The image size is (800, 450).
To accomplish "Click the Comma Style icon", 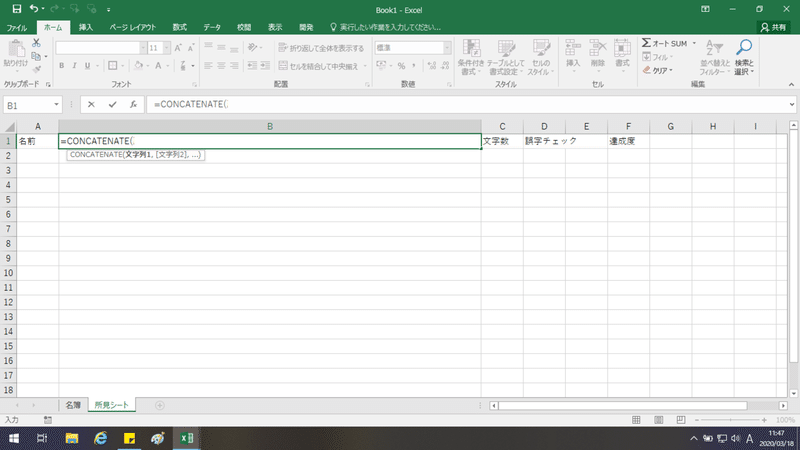I will pyautogui.click(x=414, y=66).
